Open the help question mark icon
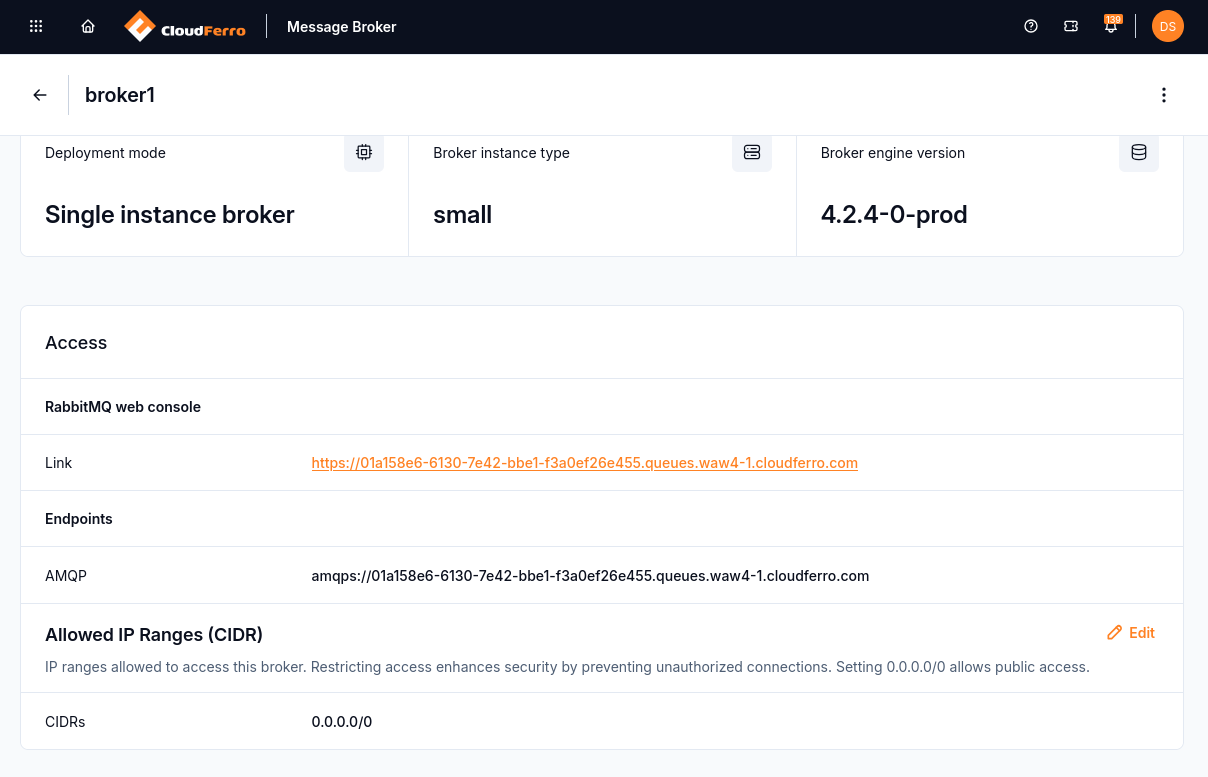 tap(1031, 27)
